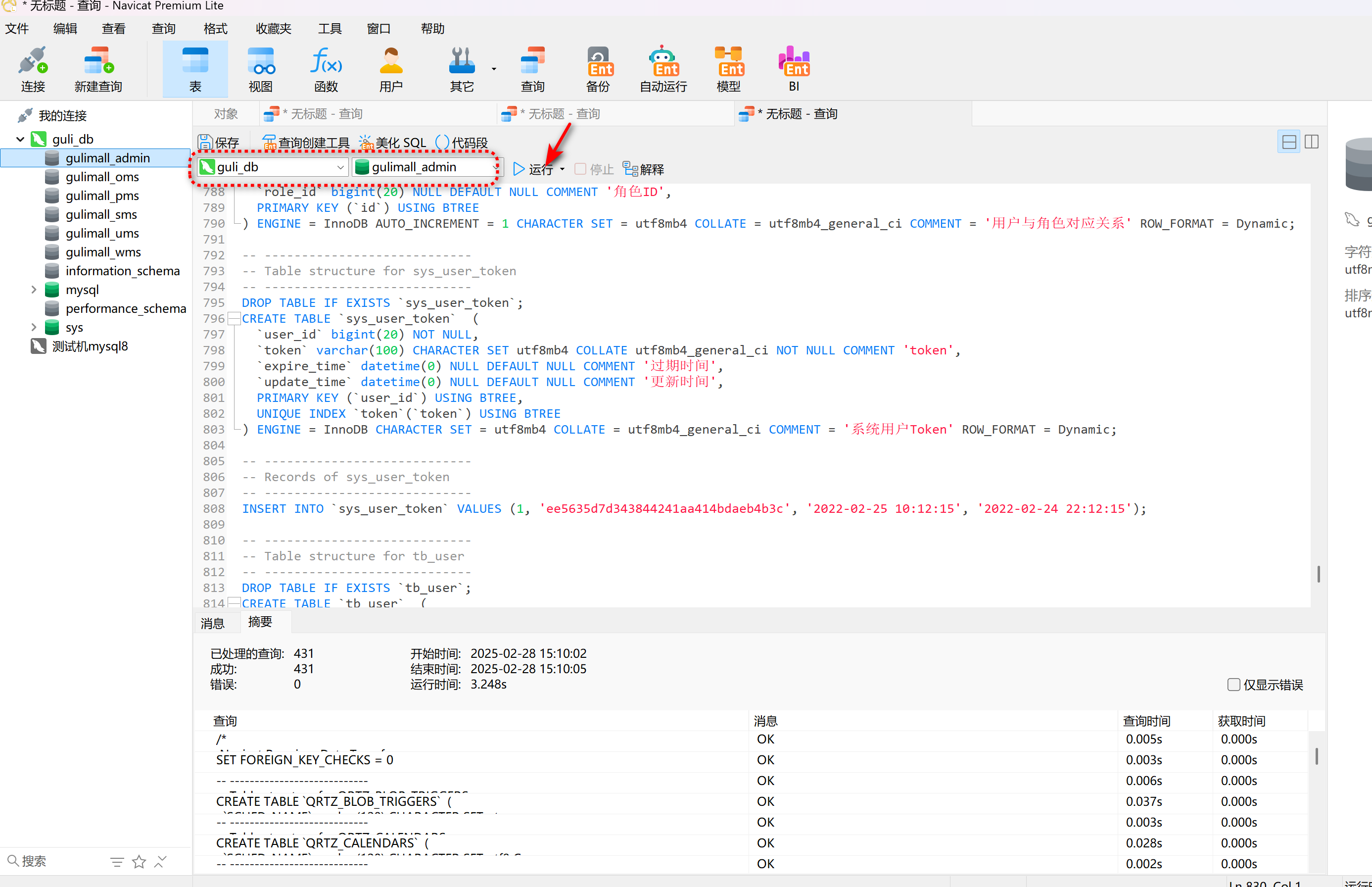Viewport: 1372px width, 887px height.
Task: Enable the 仅显示错误 checkbox
Action: point(1233,684)
